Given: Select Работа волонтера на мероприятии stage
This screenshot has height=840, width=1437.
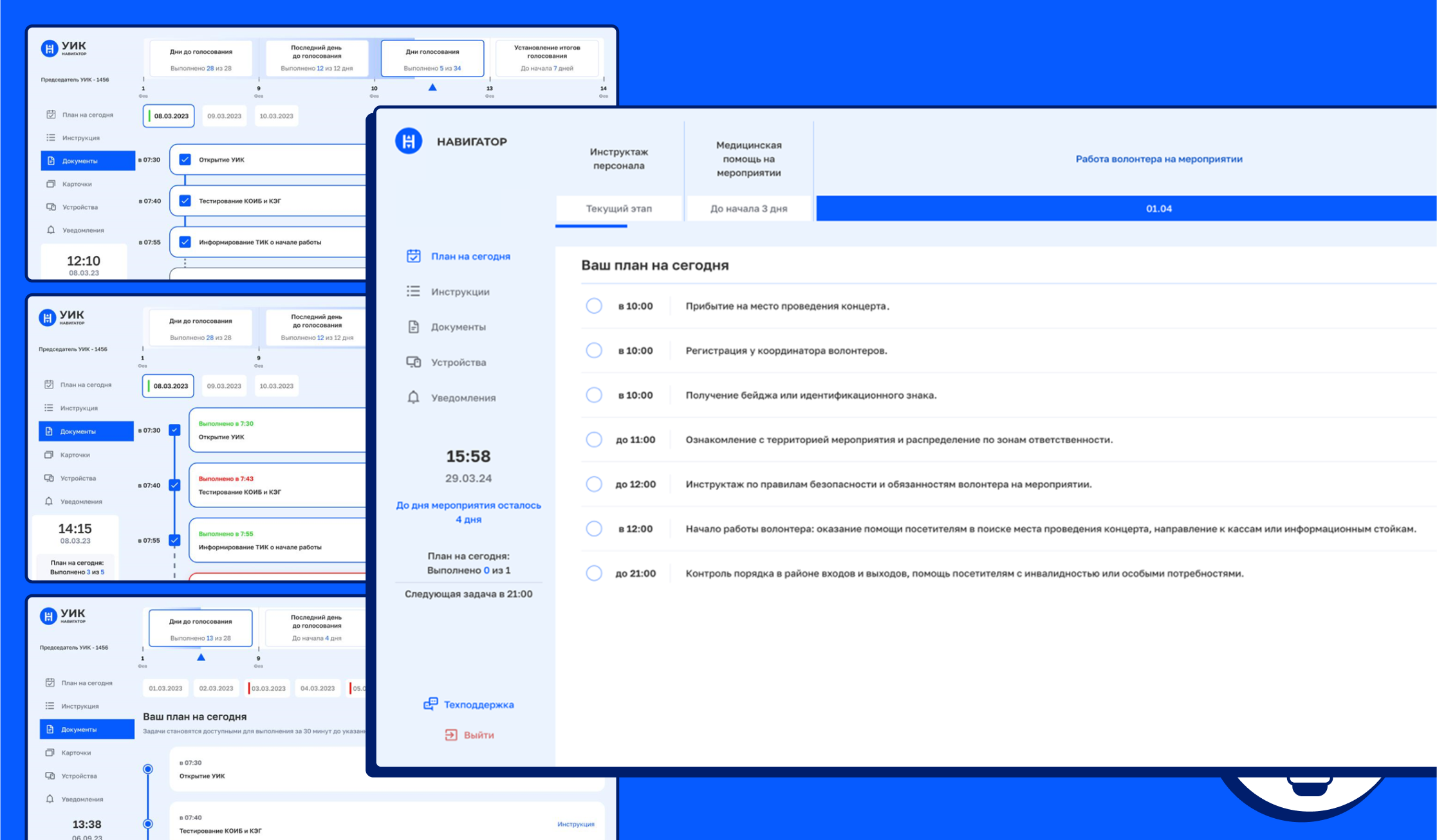Looking at the screenshot, I should pos(1158,159).
